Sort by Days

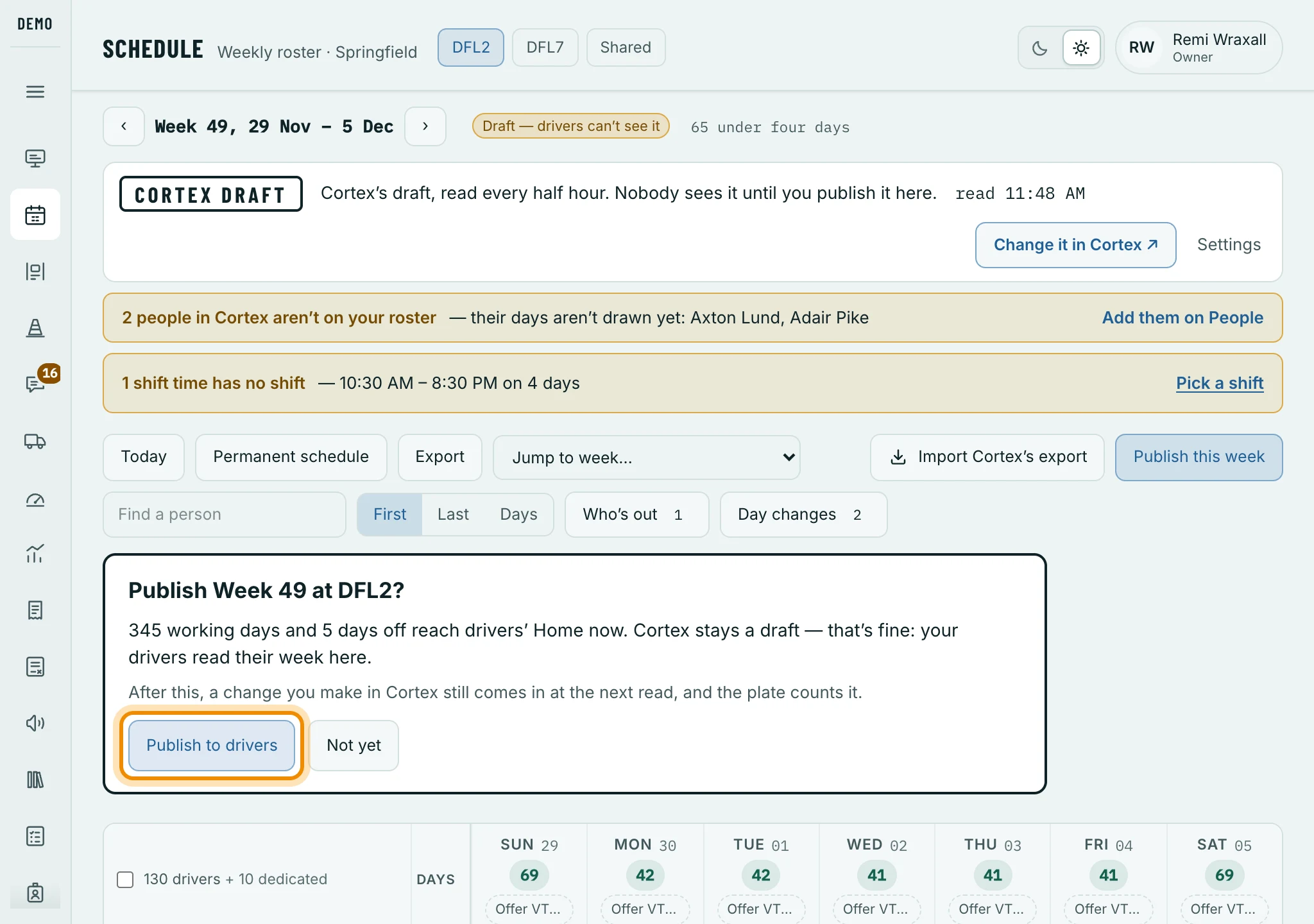[518, 515]
